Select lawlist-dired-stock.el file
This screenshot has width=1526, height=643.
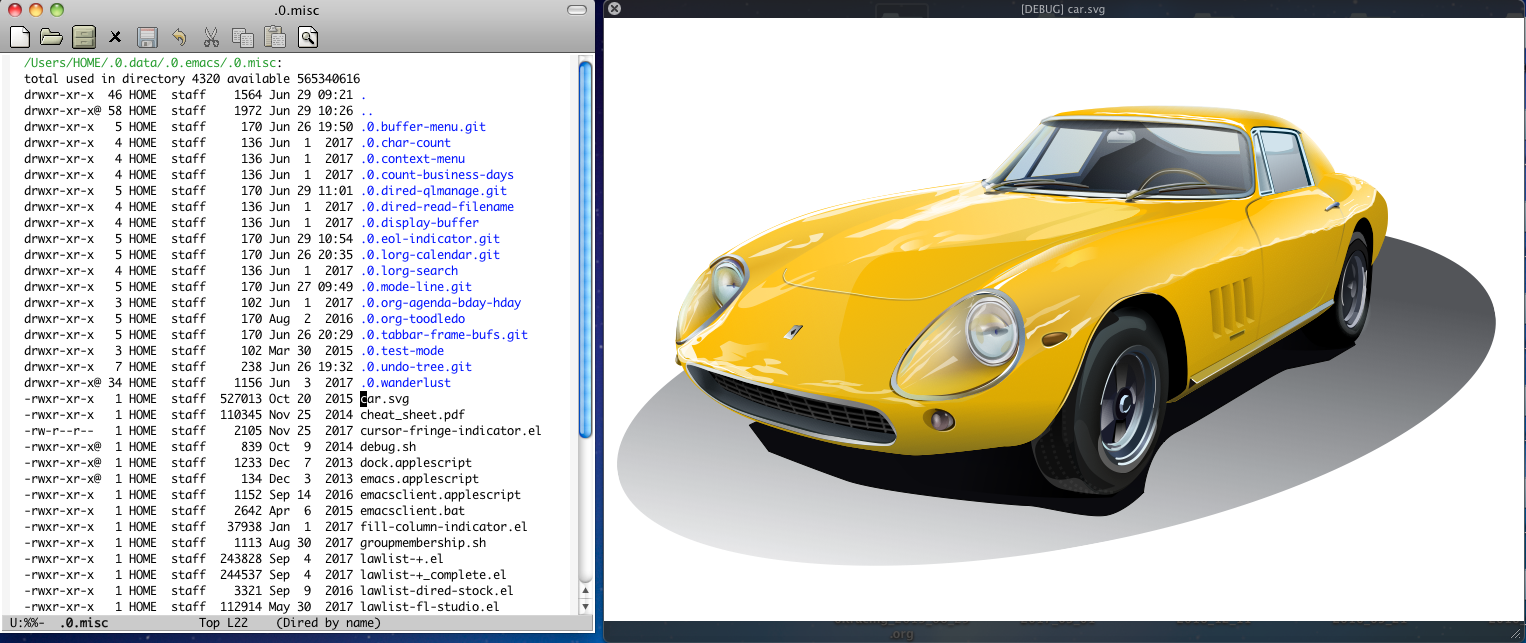pyautogui.click(x=437, y=591)
